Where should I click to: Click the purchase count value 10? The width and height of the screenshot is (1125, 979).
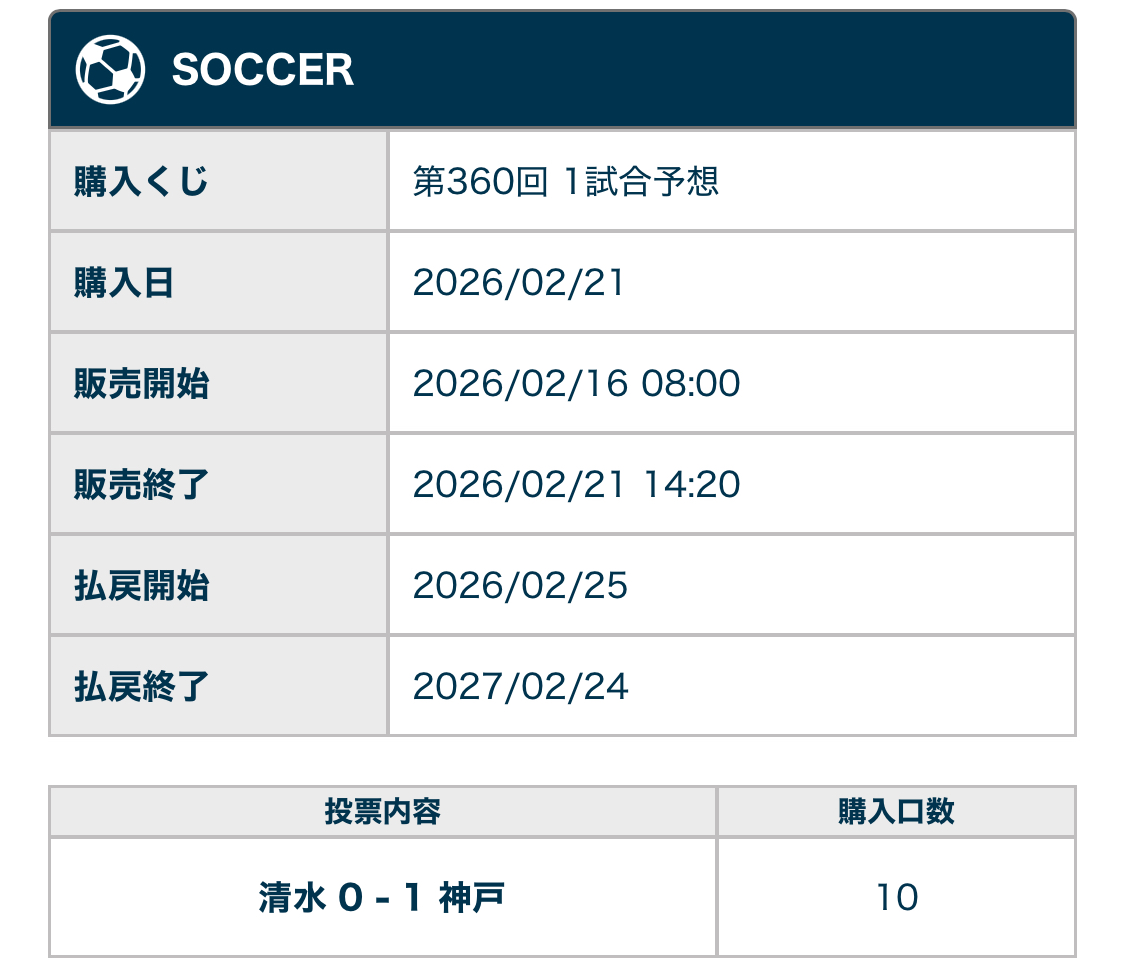pyautogui.click(x=896, y=898)
